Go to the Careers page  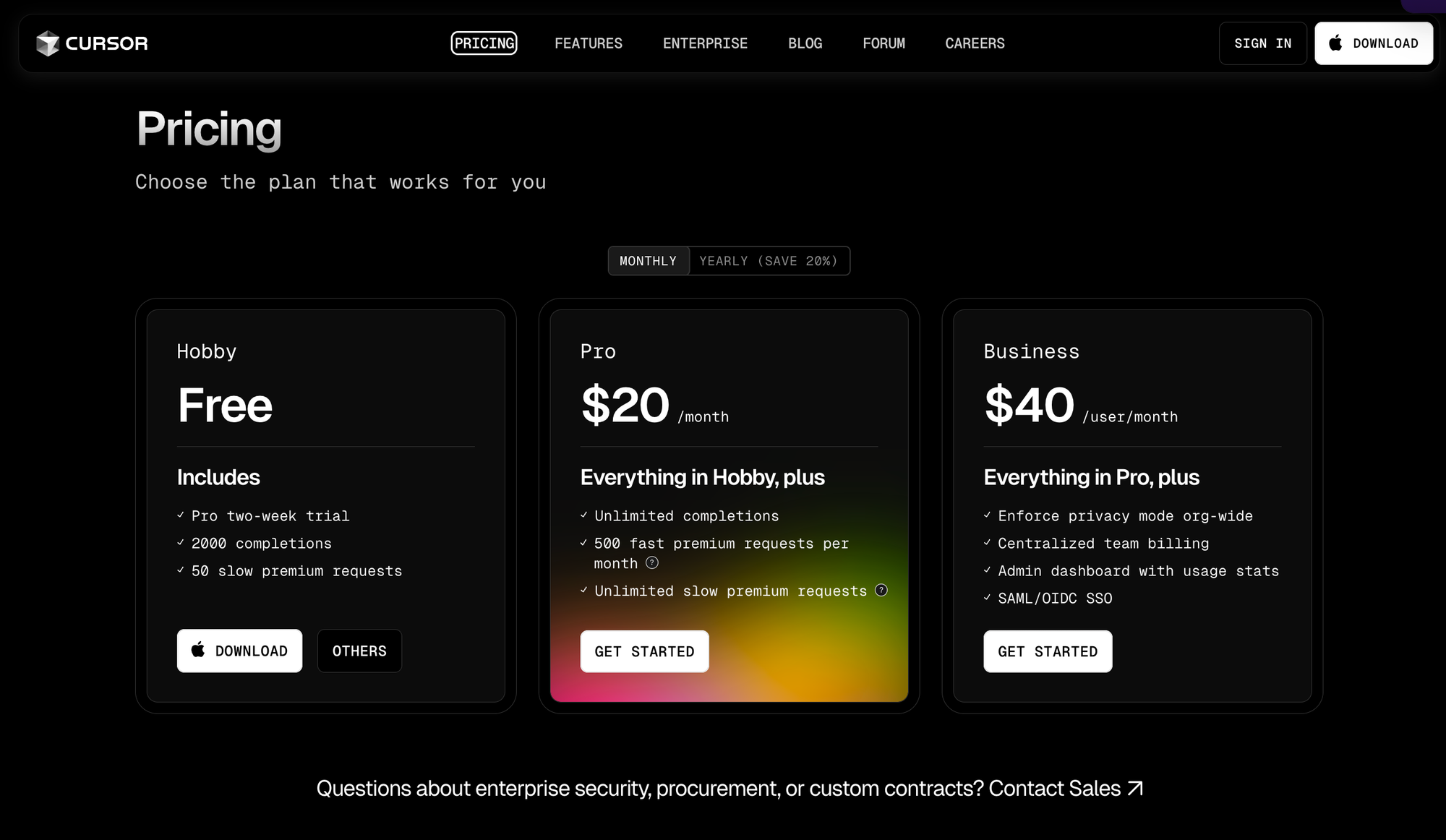[x=975, y=43]
